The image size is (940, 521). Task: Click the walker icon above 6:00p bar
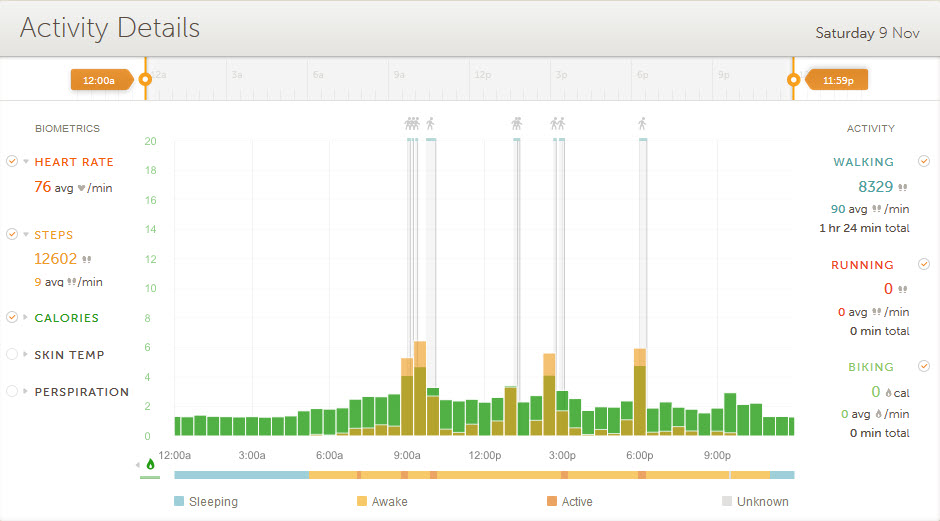(642, 124)
